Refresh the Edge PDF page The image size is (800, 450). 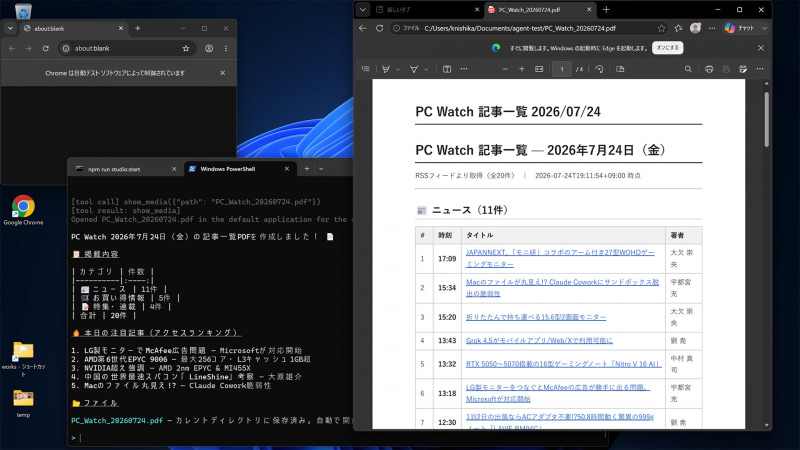pyautogui.click(x=380, y=29)
